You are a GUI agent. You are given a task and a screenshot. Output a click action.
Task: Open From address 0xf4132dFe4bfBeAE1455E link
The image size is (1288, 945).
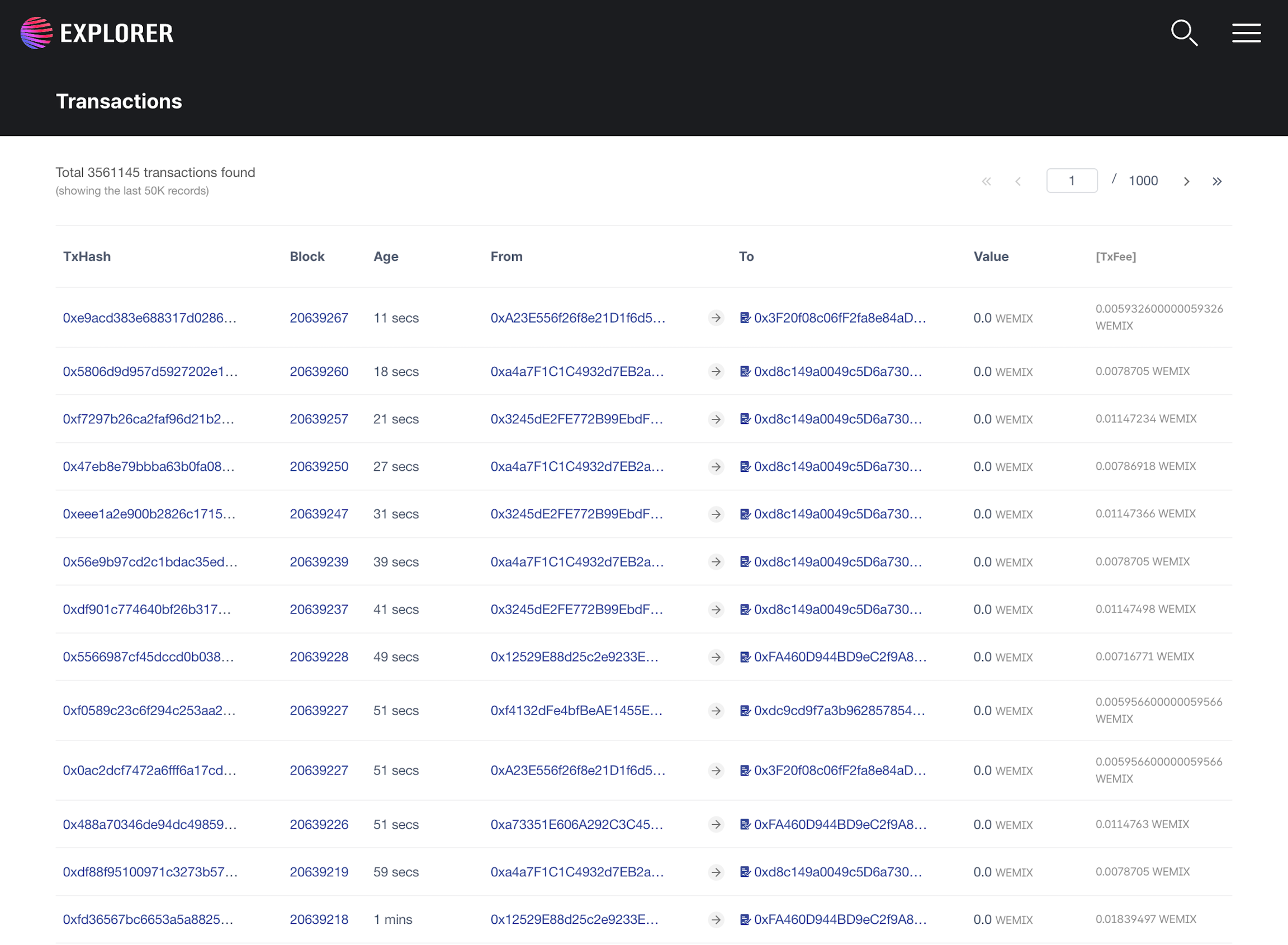pyautogui.click(x=576, y=711)
